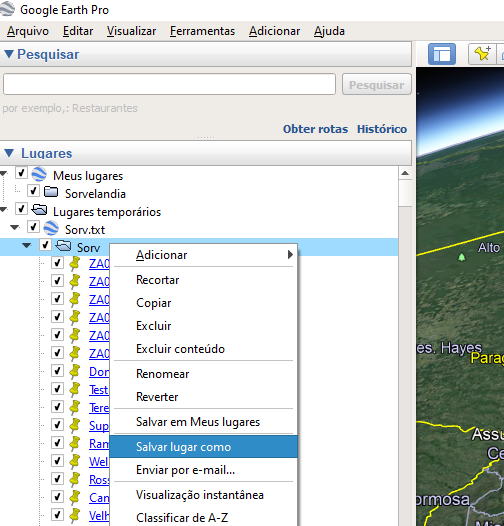Select Copiar from context menu
Image resolution: width=504 pixels, height=526 pixels.
[x=203, y=303]
